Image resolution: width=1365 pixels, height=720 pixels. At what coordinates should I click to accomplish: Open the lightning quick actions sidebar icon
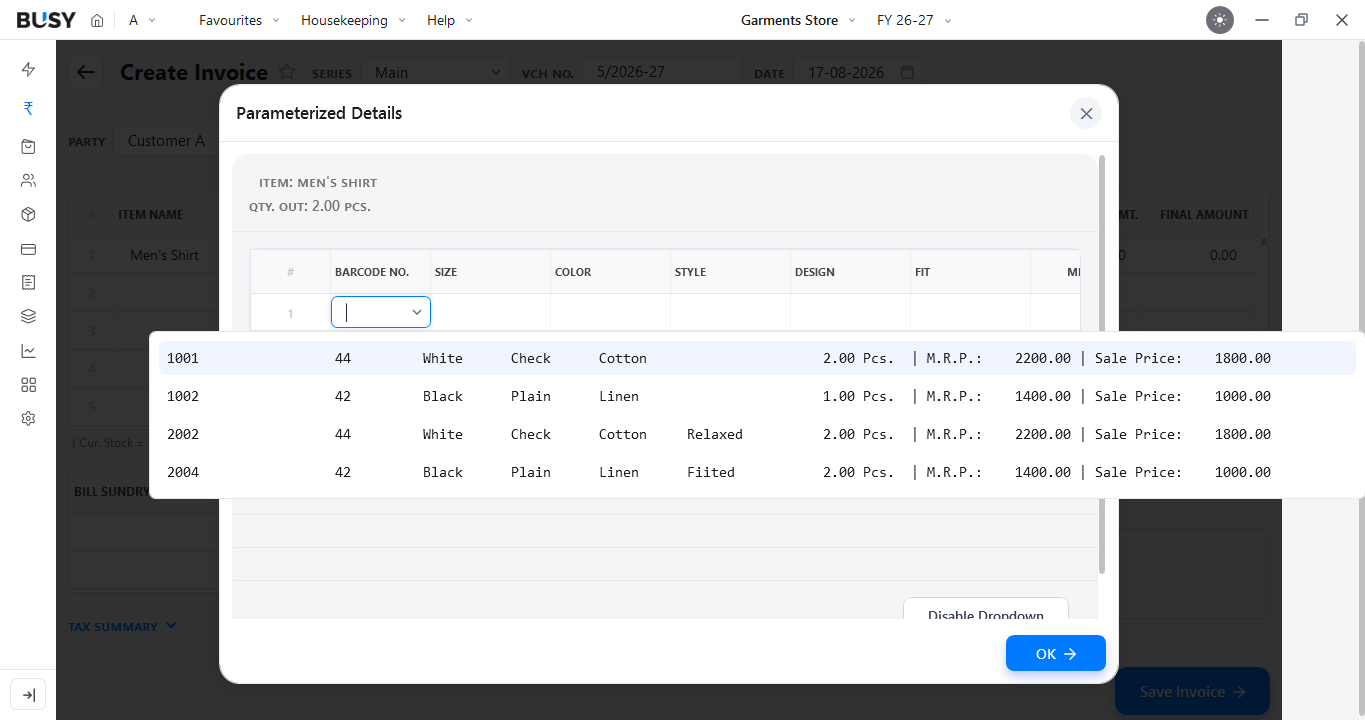[x=28, y=69]
